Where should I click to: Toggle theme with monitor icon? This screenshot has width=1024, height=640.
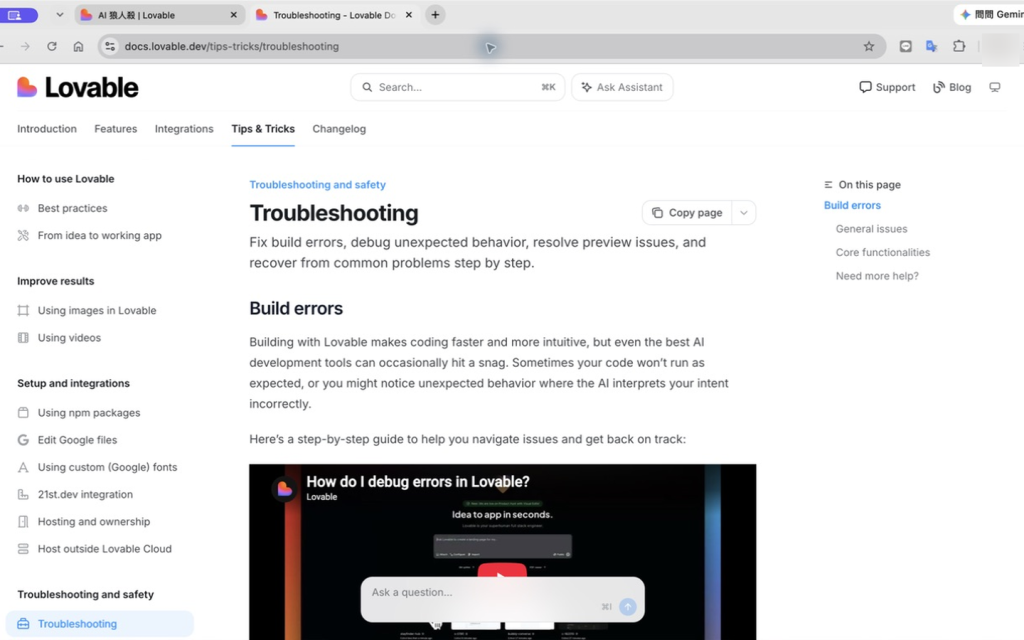tap(995, 87)
